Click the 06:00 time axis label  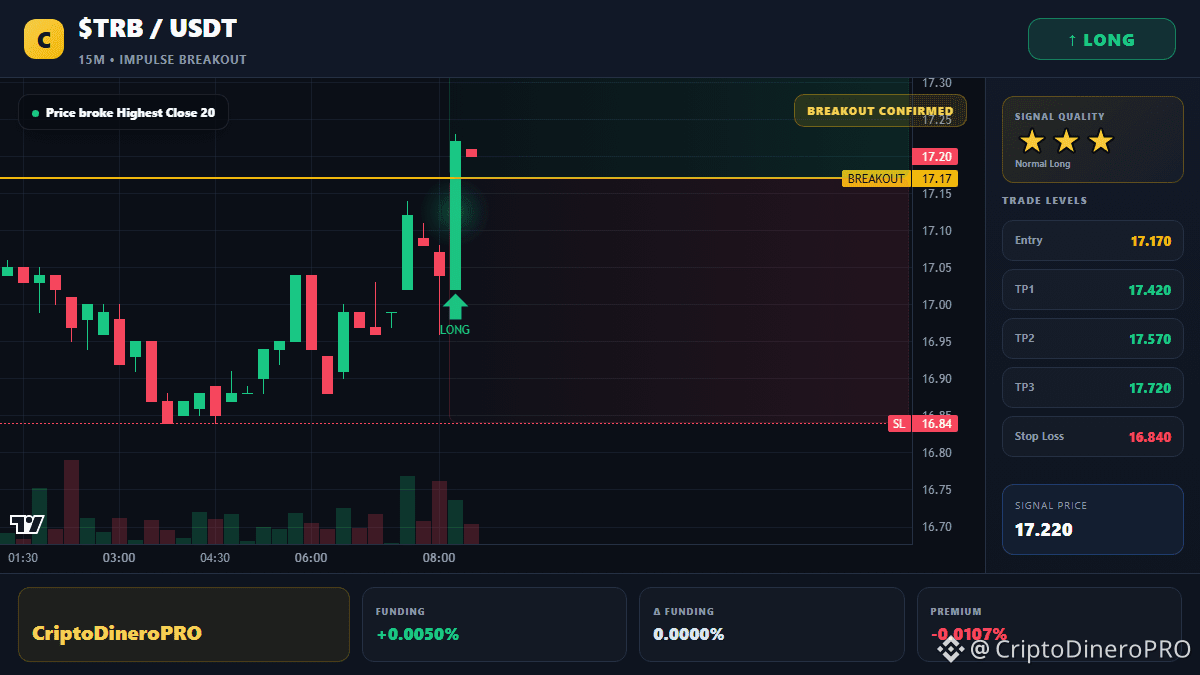click(311, 558)
